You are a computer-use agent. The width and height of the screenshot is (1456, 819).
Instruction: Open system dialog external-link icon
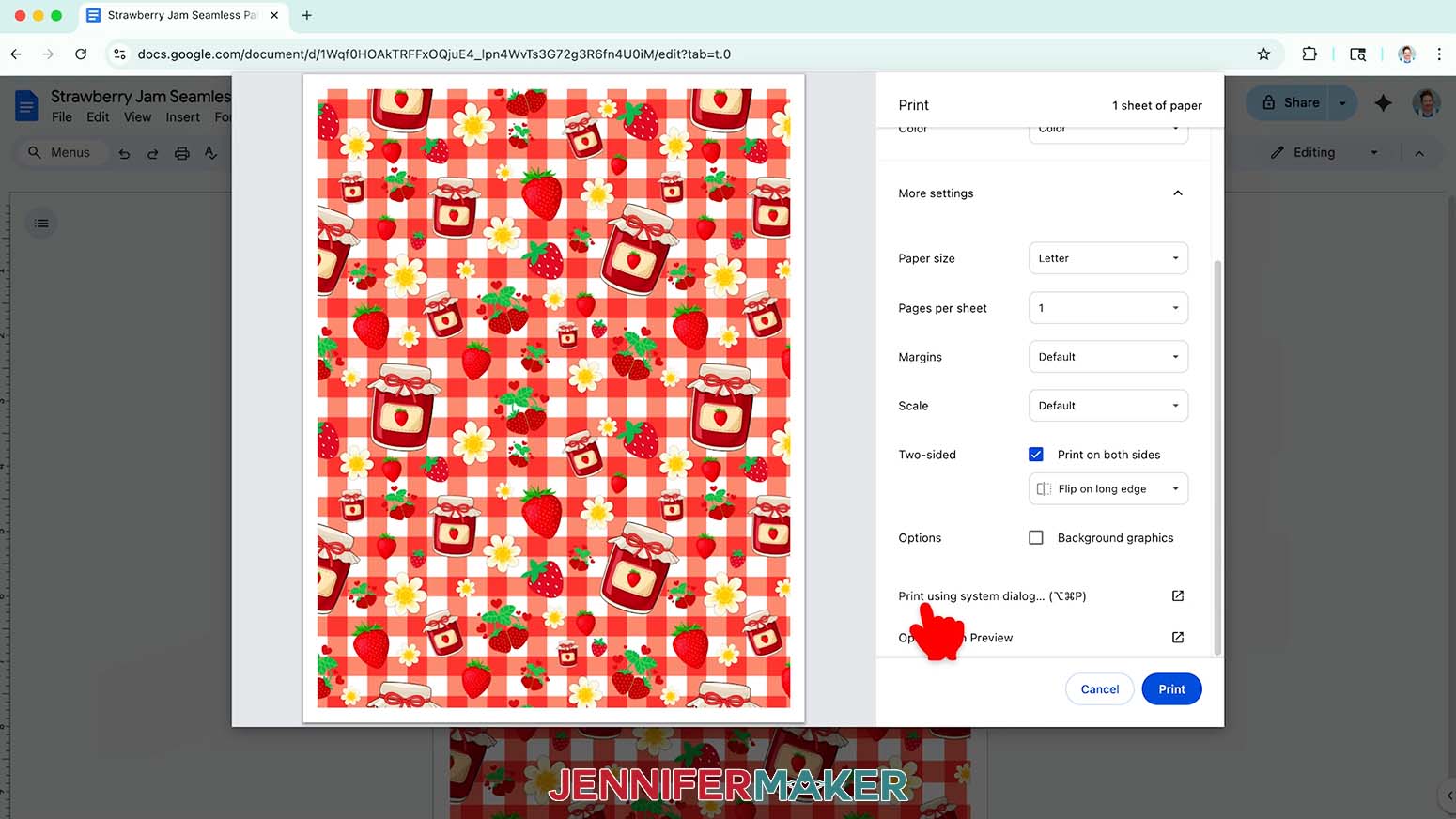pyautogui.click(x=1178, y=596)
